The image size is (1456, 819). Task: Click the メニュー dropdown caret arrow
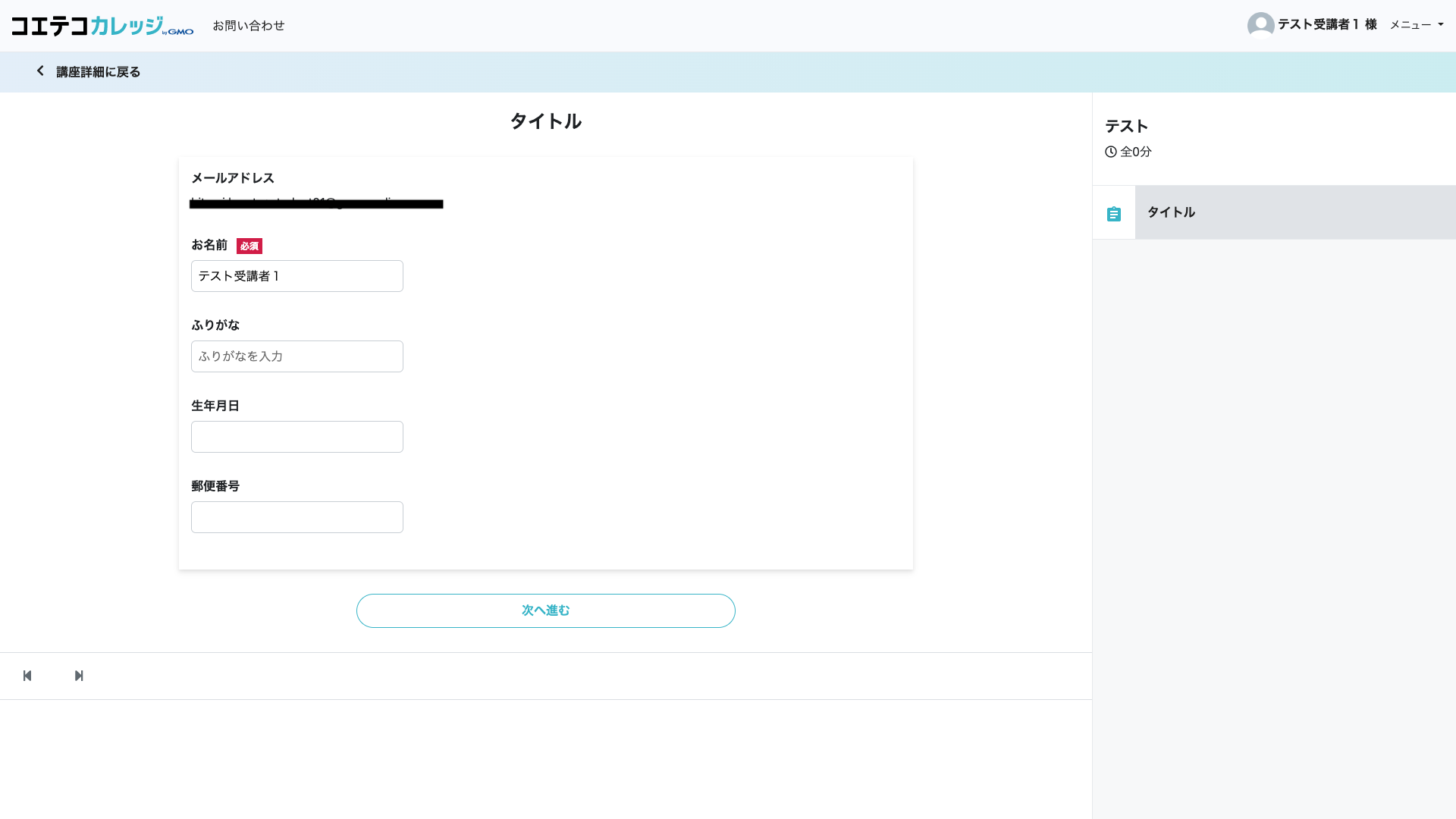coord(1440,25)
